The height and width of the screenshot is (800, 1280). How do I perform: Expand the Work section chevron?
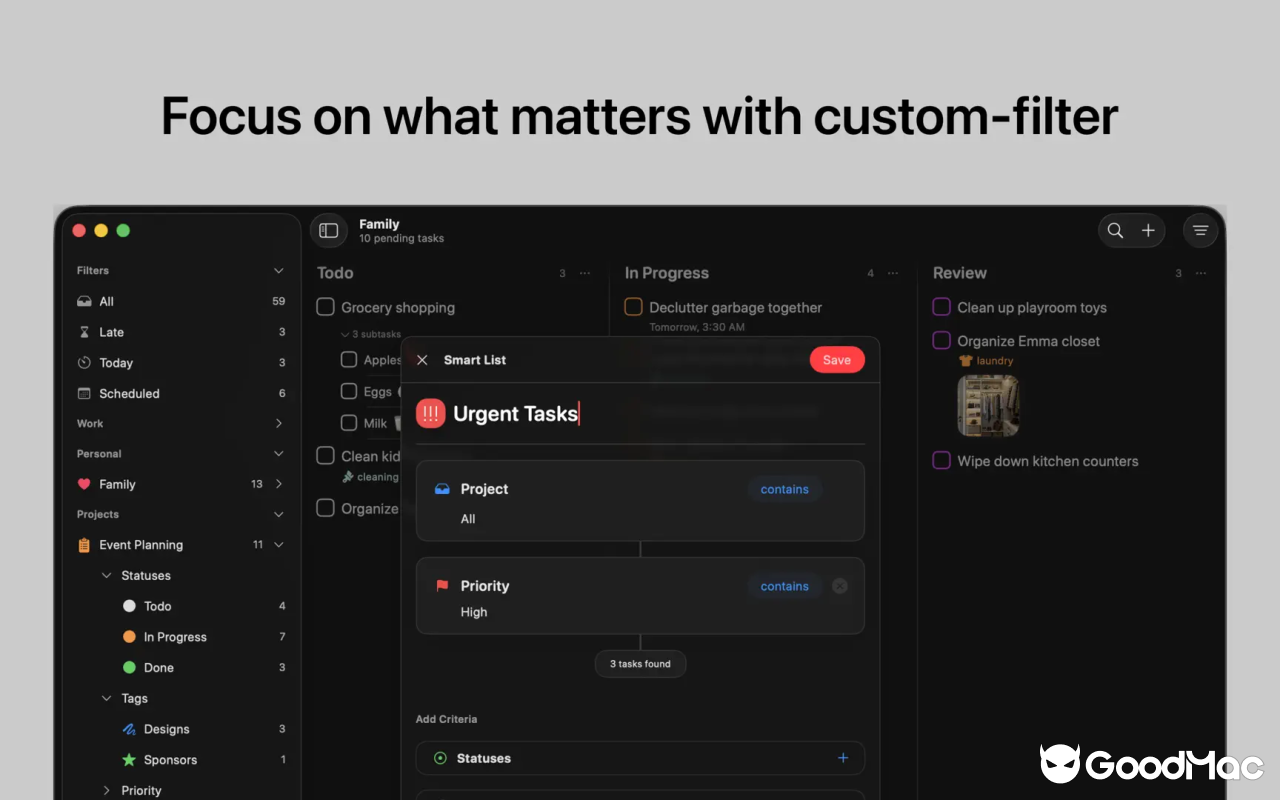point(279,424)
